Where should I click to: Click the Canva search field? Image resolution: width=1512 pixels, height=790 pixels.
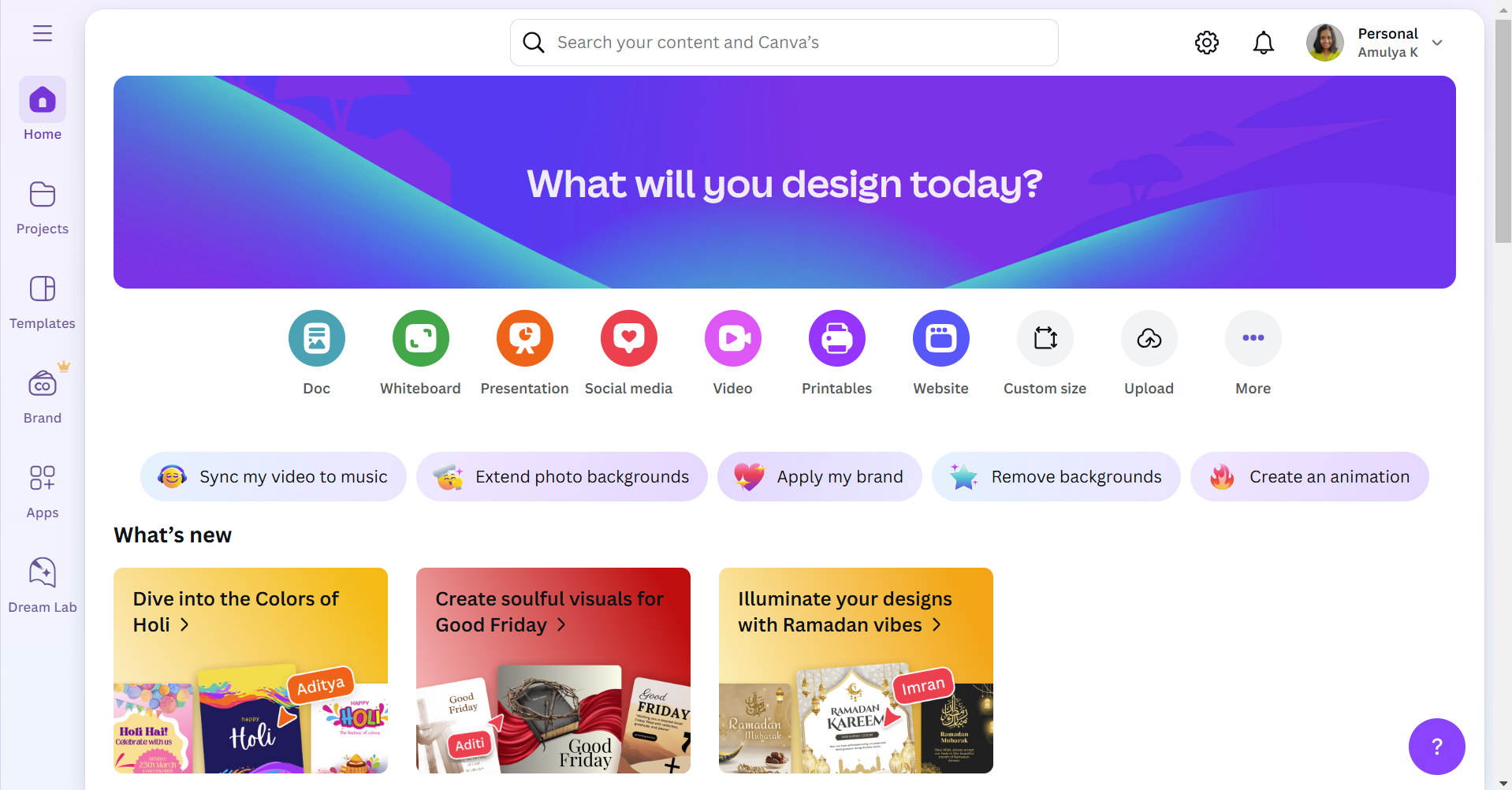tap(784, 43)
